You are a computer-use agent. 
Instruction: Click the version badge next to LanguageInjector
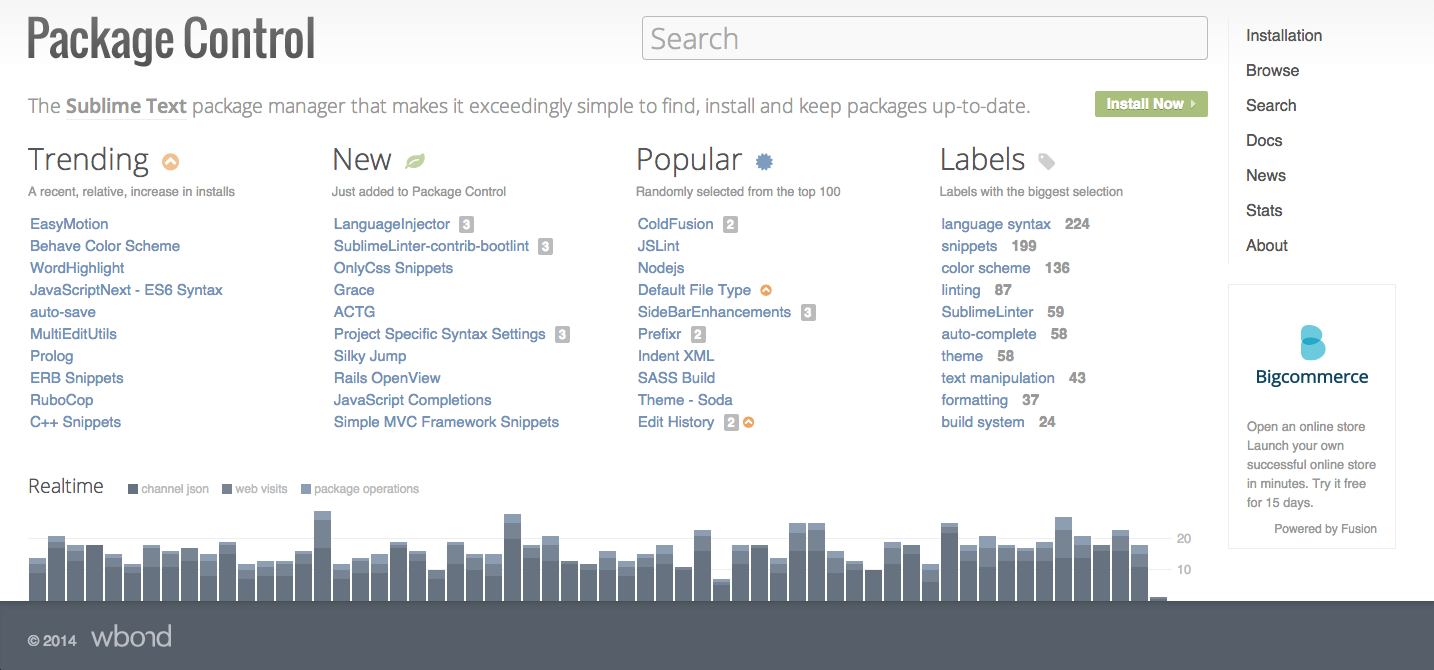[x=466, y=224]
